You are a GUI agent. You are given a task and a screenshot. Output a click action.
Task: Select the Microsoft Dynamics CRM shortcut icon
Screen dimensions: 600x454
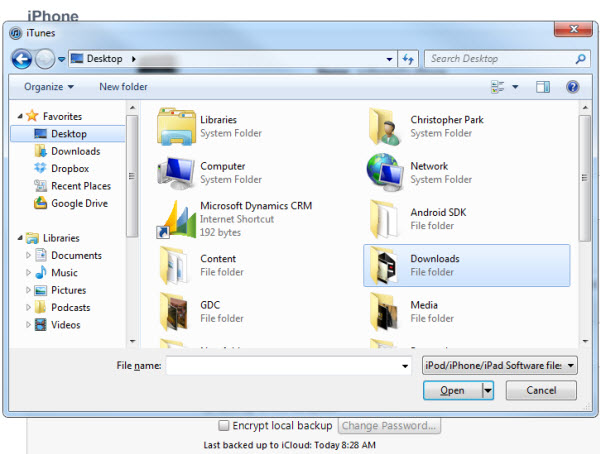pyautogui.click(x=176, y=218)
